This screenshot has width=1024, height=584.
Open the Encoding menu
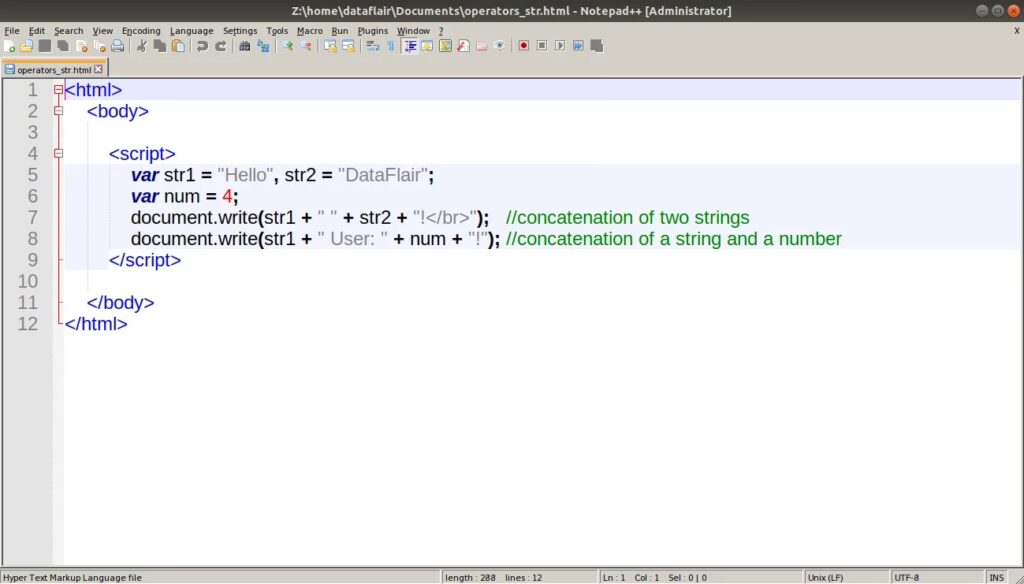click(141, 31)
